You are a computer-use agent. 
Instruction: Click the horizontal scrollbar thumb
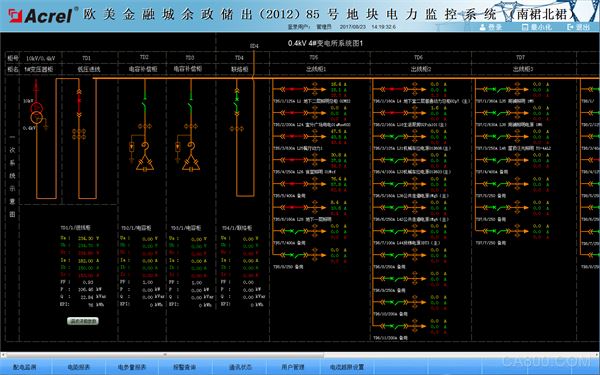tap(165, 355)
